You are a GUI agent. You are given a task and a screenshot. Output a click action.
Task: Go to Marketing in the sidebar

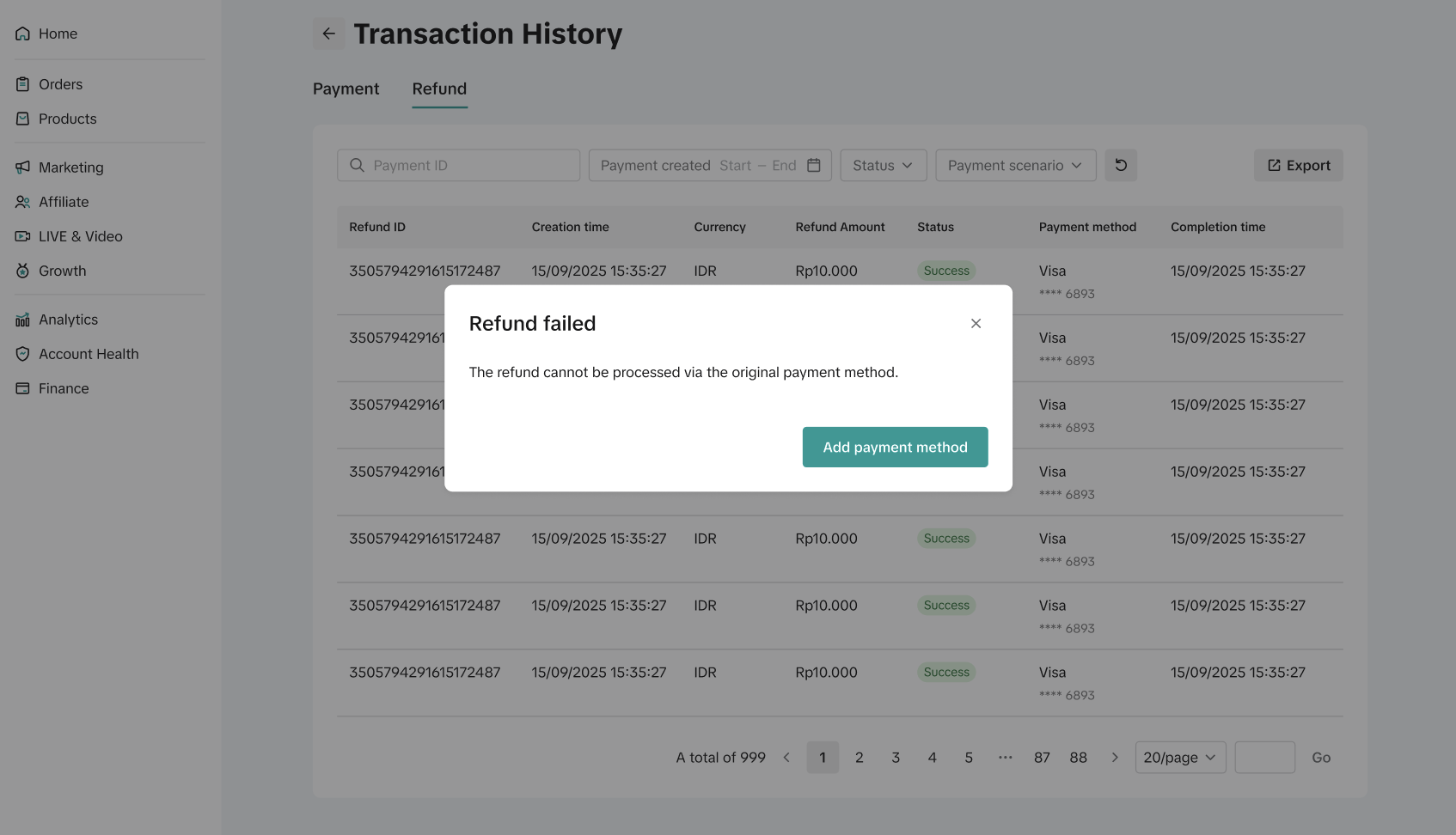[x=70, y=168]
